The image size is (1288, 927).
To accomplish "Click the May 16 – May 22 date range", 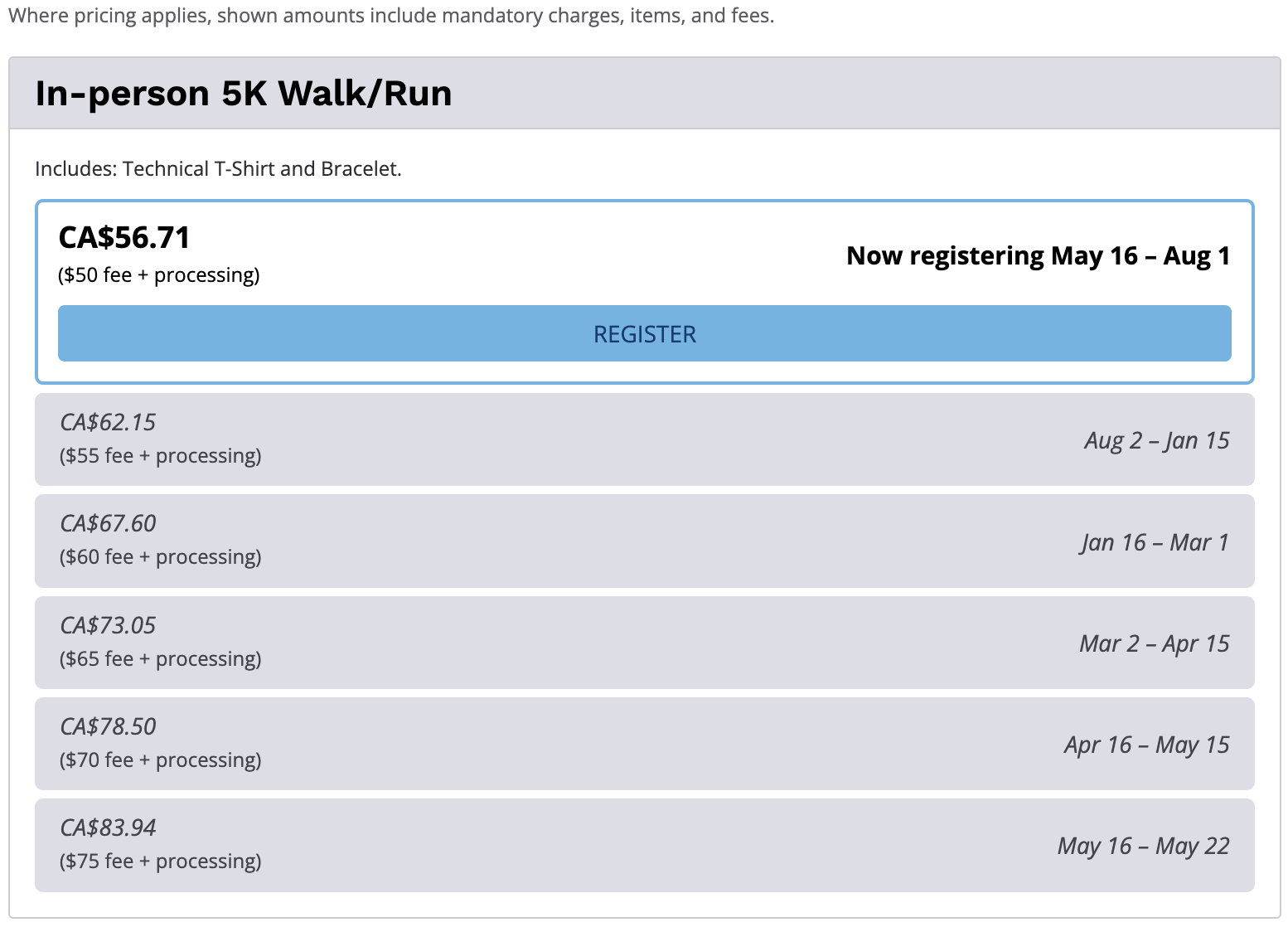I will tap(1144, 846).
